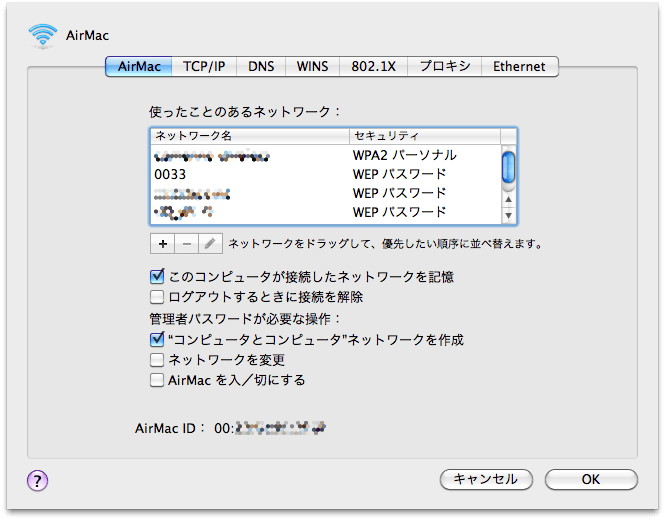Image resolution: width=665 pixels, height=520 pixels.
Task: Open help with the question mark button
Action: 37,481
